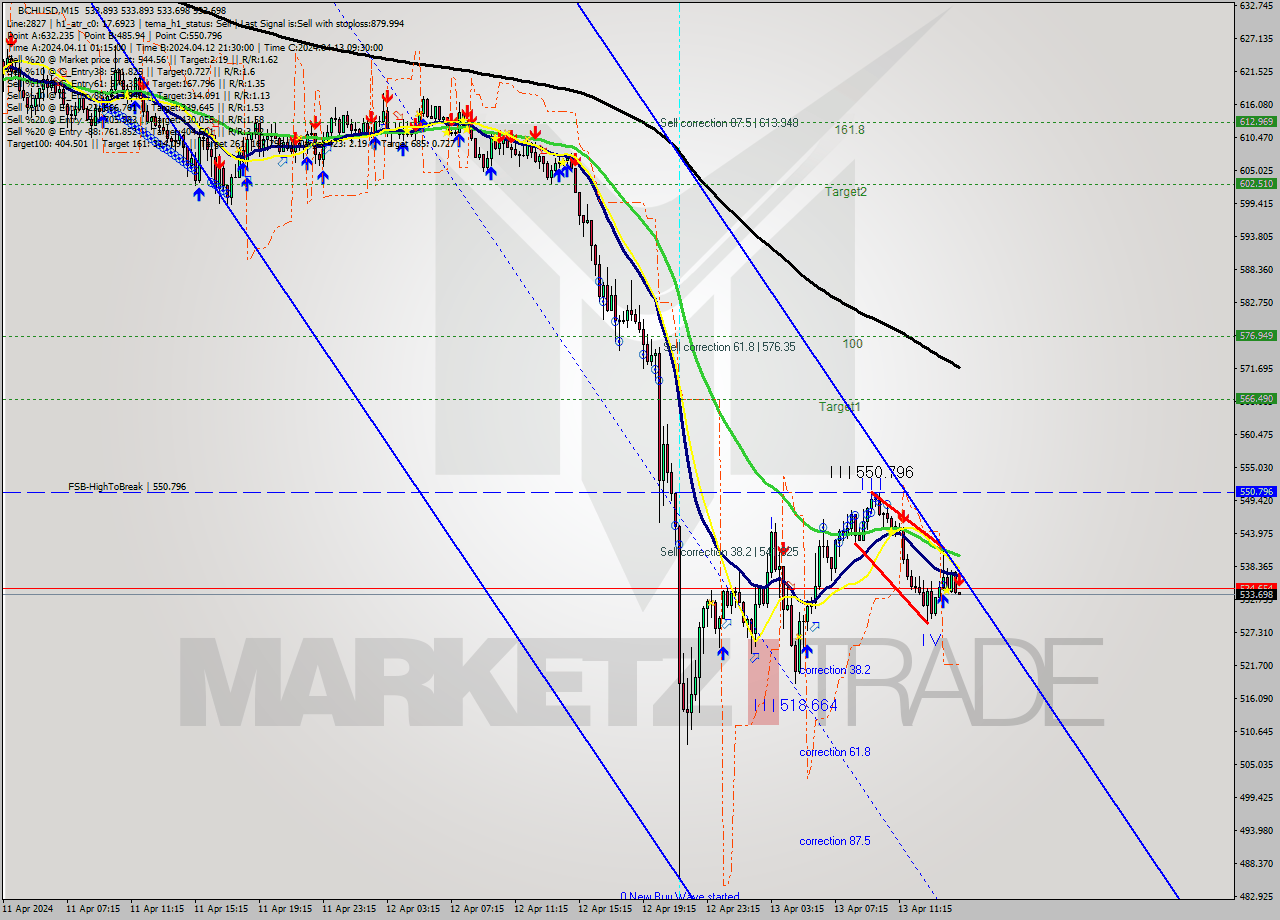Click the 11 Apr 23:15 time axis label
Screen dimensions: 1280x920
pos(349,909)
